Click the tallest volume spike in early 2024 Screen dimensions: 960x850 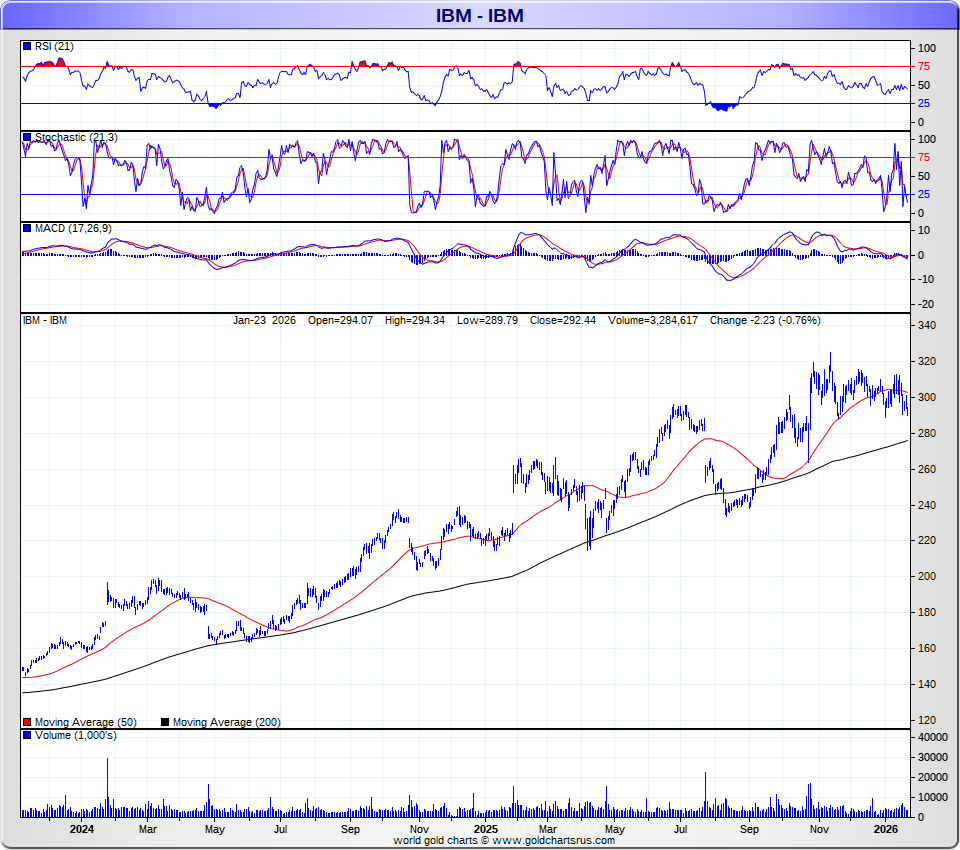tap(108, 788)
